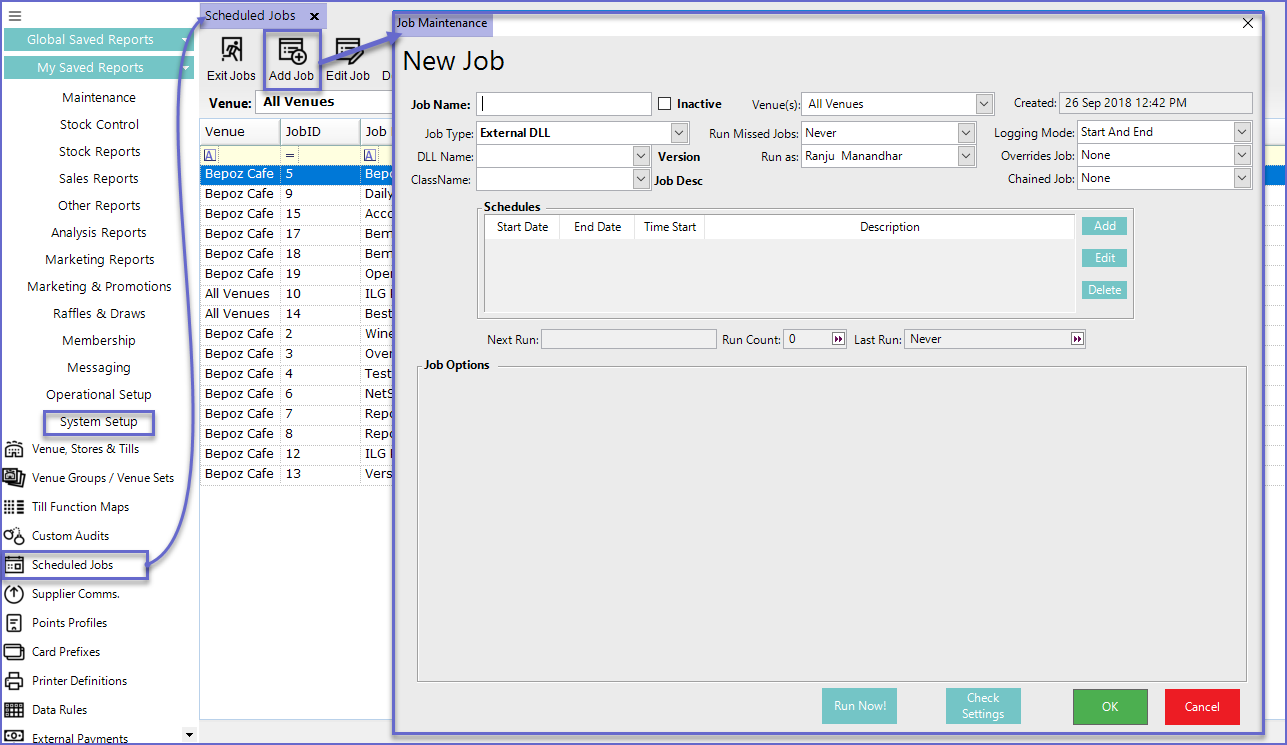Click the Exit Jobs toolbar icon

pos(231,60)
